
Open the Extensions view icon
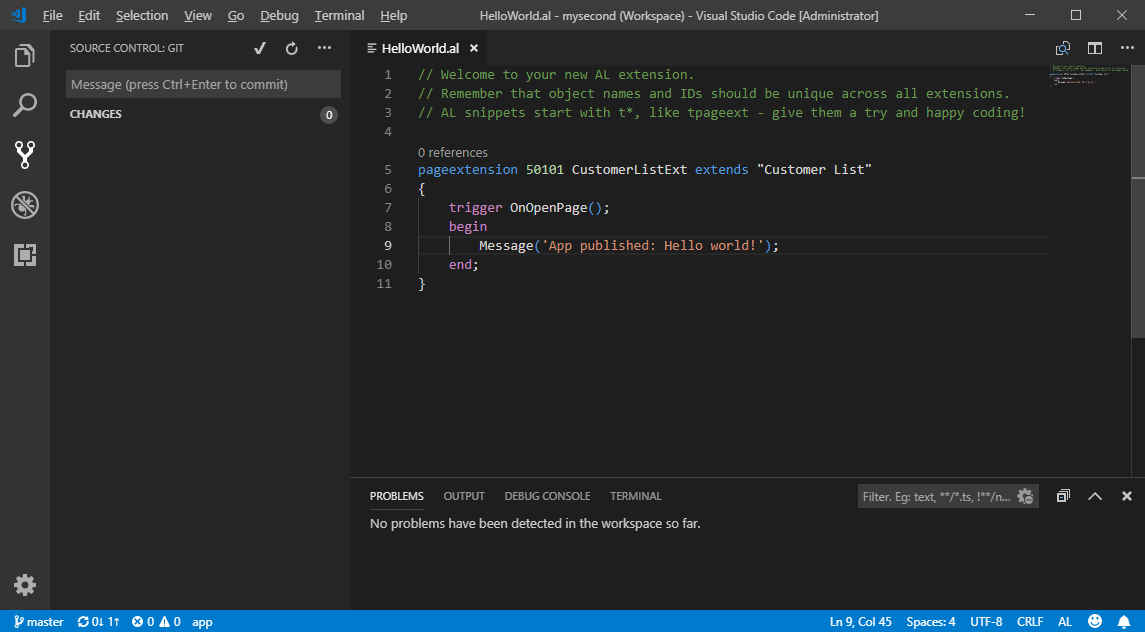coord(25,255)
